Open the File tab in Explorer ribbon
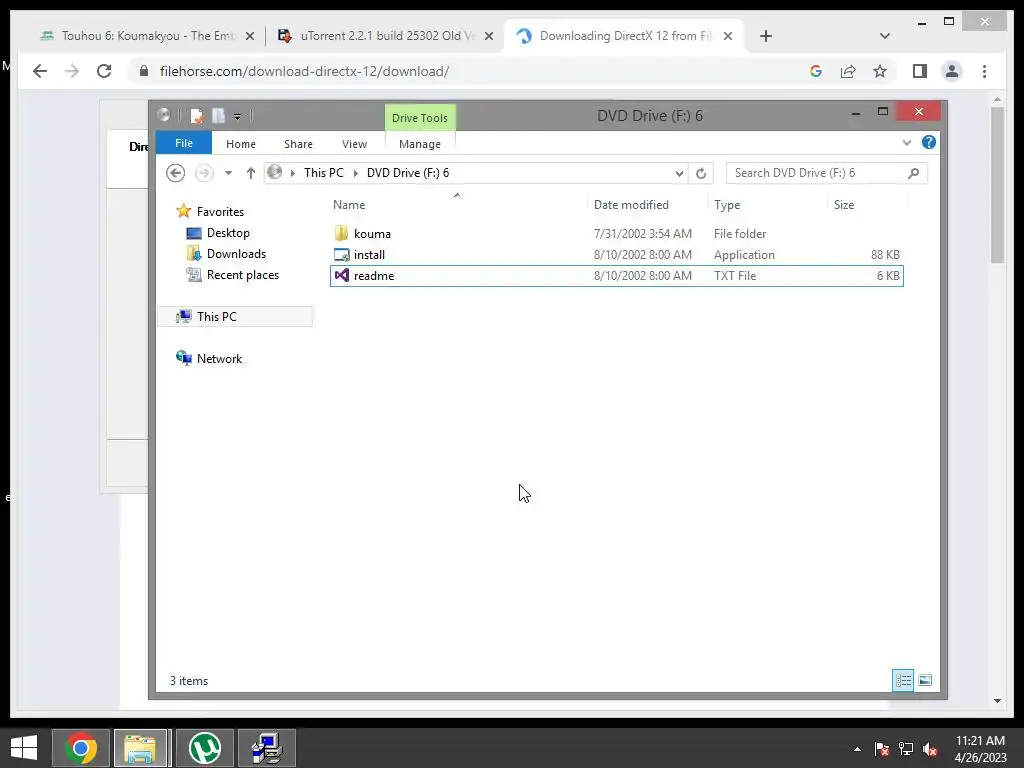The width and height of the screenshot is (1024, 768). pos(184,143)
